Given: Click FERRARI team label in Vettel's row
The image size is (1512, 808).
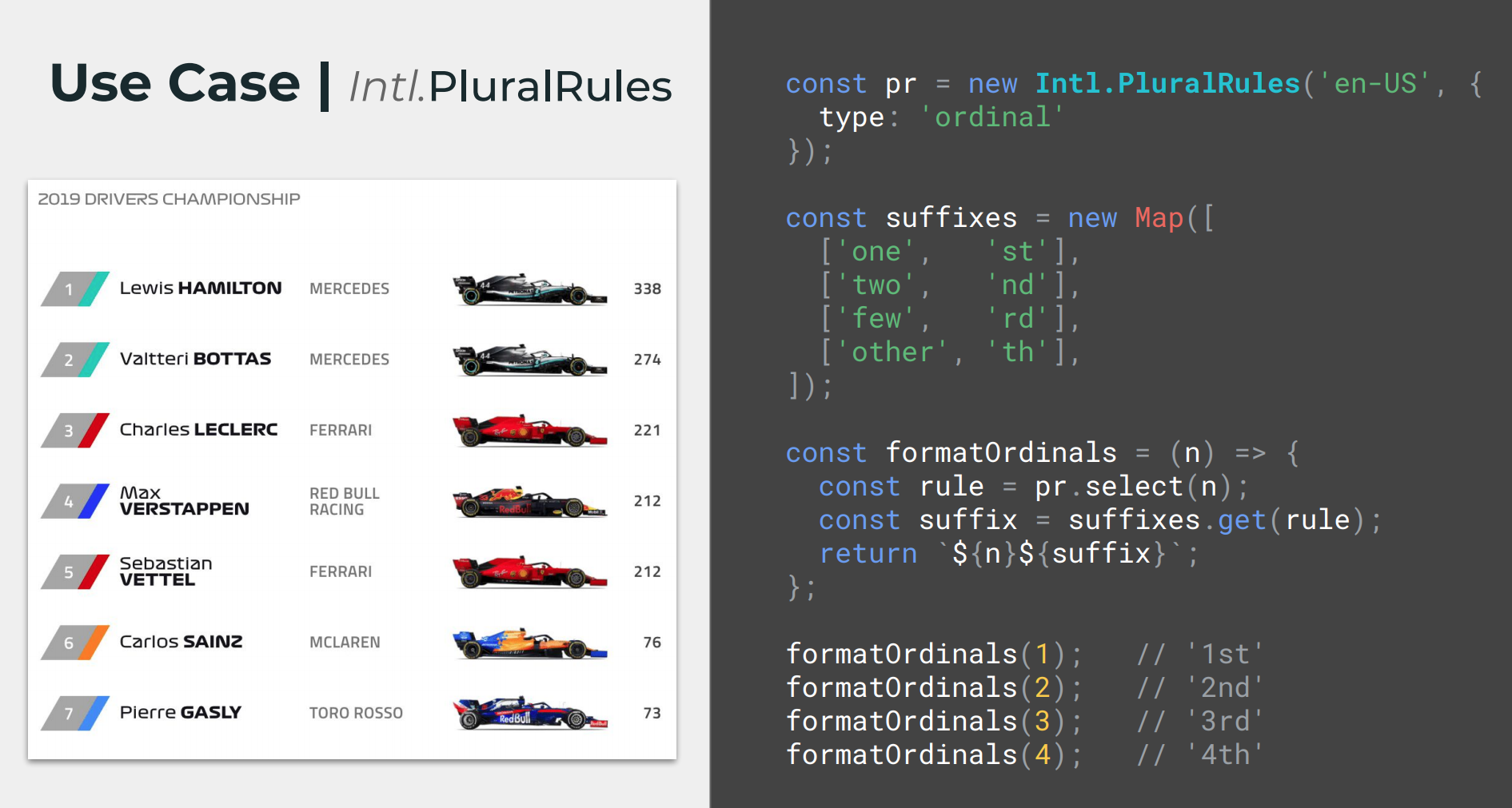Looking at the screenshot, I should pos(341,571).
